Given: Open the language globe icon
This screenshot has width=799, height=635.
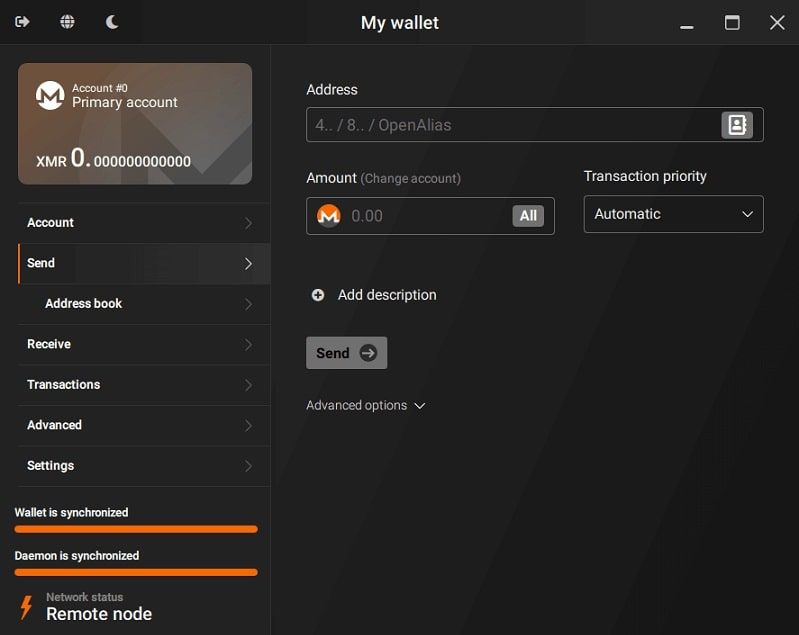Looking at the screenshot, I should [67, 22].
